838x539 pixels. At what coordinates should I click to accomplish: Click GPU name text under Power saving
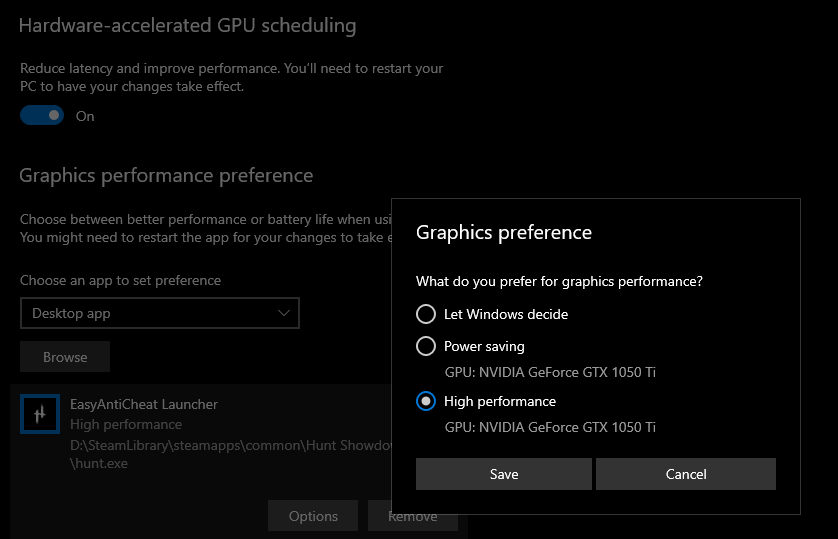pyautogui.click(x=550, y=372)
